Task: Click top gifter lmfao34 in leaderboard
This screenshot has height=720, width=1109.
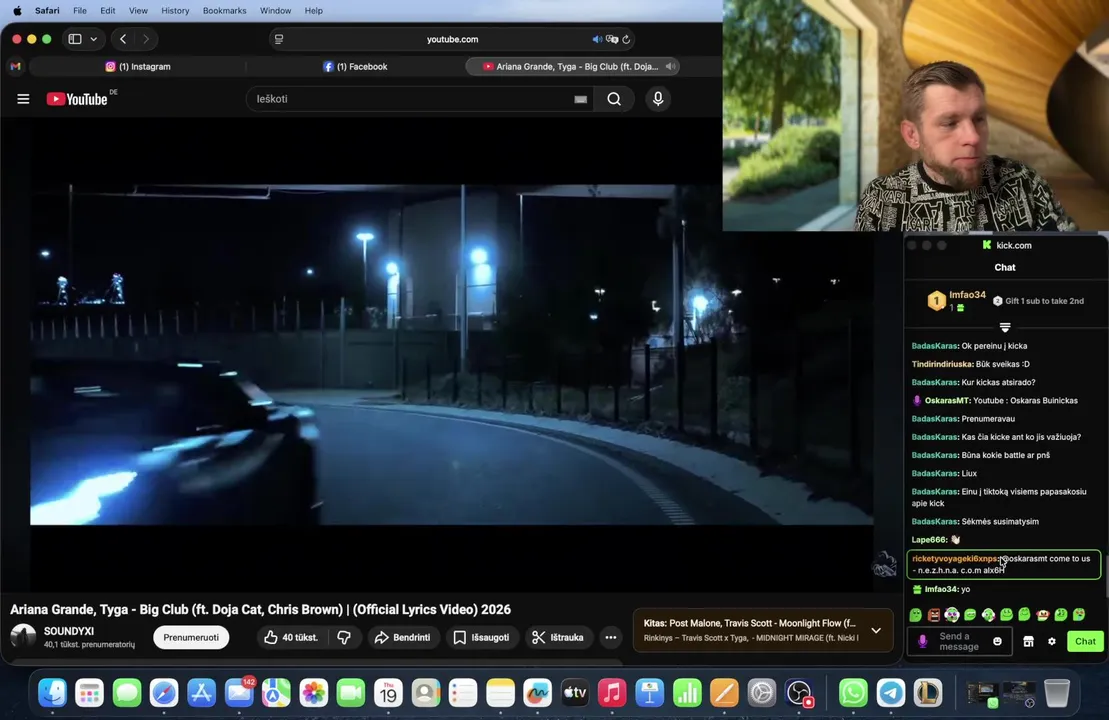Action: click(958, 301)
